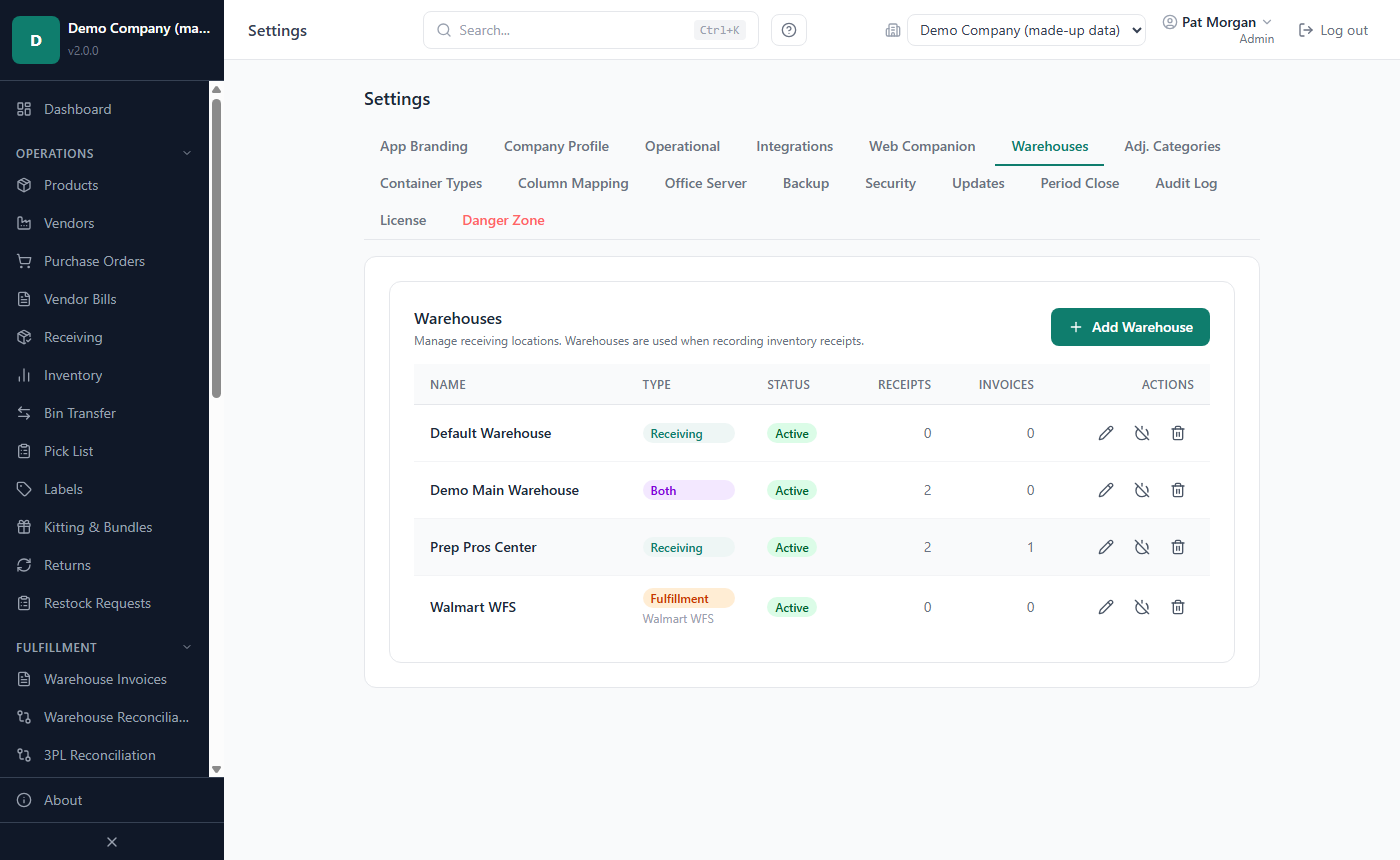This screenshot has height=860, width=1400.
Task: Open the company selector dropdown
Action: pyautogui.click(x=1026, y=30)
